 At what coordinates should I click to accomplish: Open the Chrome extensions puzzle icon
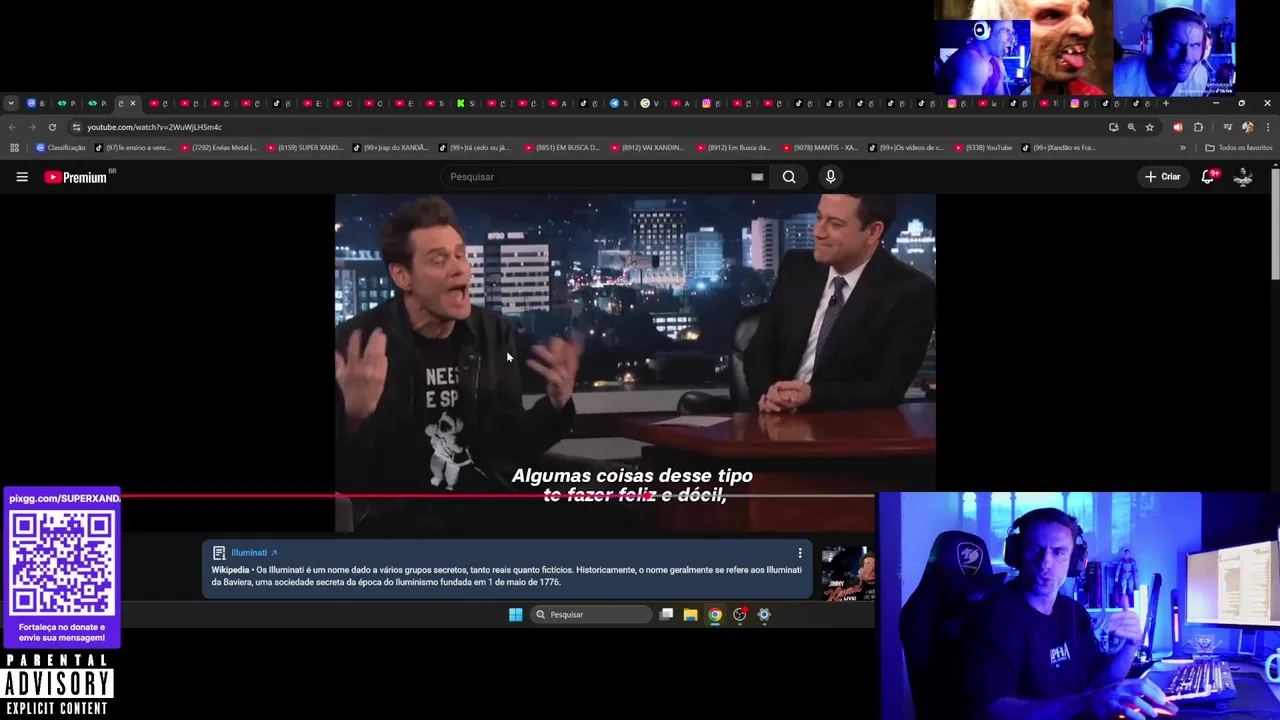click(1198, 127)
